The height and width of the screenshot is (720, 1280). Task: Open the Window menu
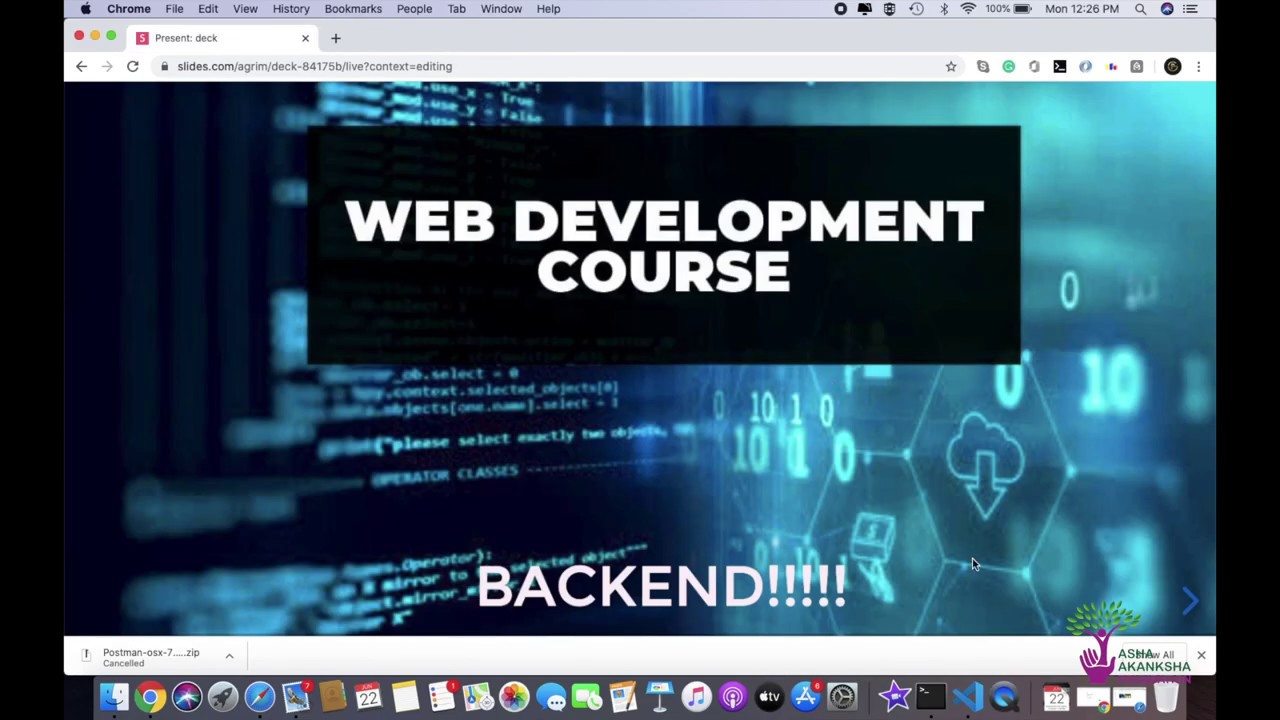501,9
